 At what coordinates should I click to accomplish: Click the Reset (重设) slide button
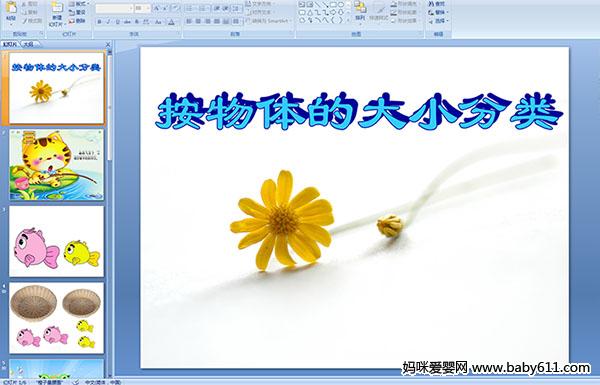coord(77,12)
